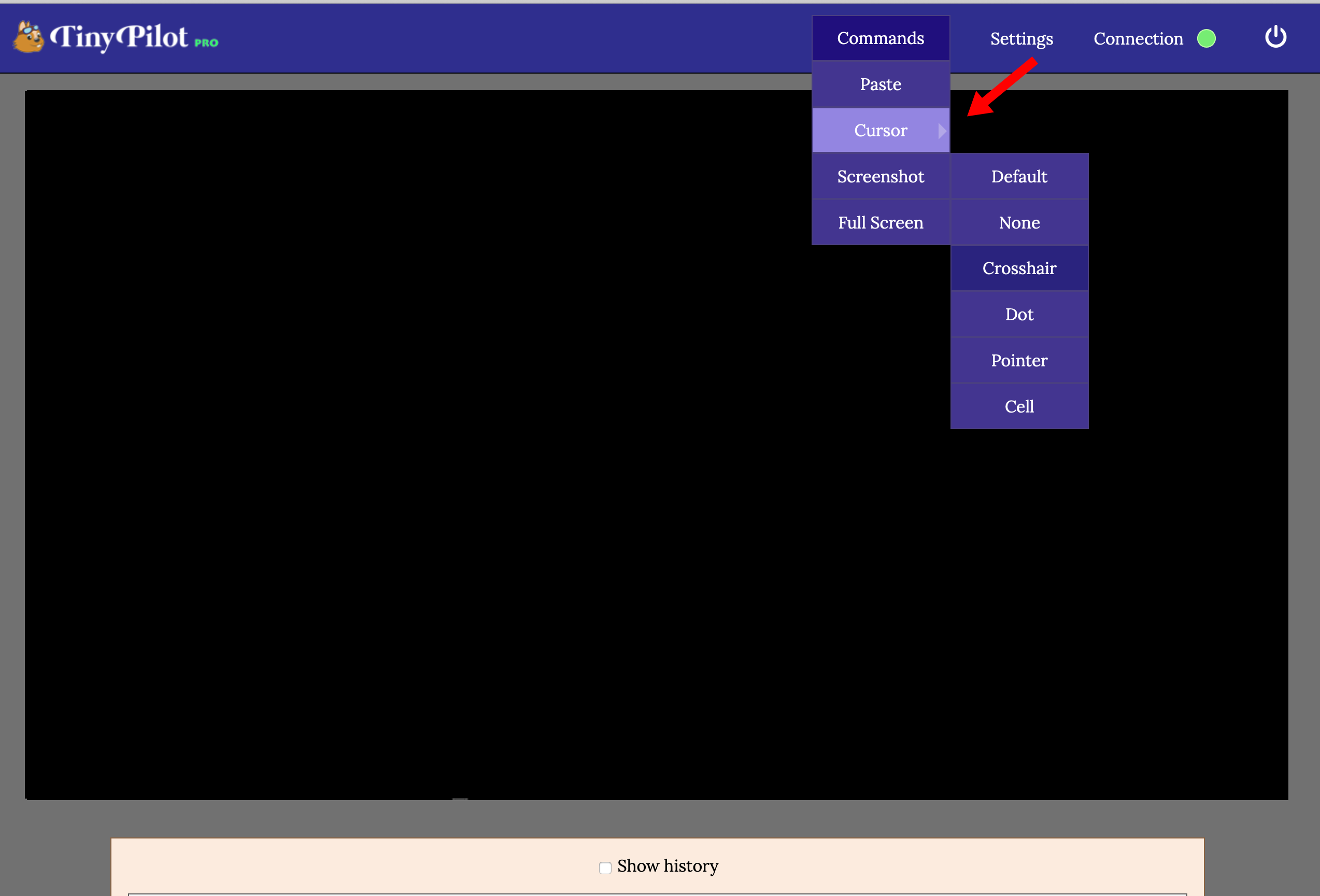This screenshot has height=896, width=1320.
Task: Select the Cell cursor style
Action: pyautogui.click(x=1019, y=406)
